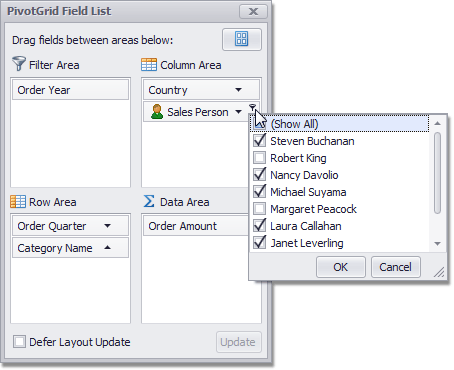Click the Column Area grid icon
The image size is (454, 370).
[149, 65]
